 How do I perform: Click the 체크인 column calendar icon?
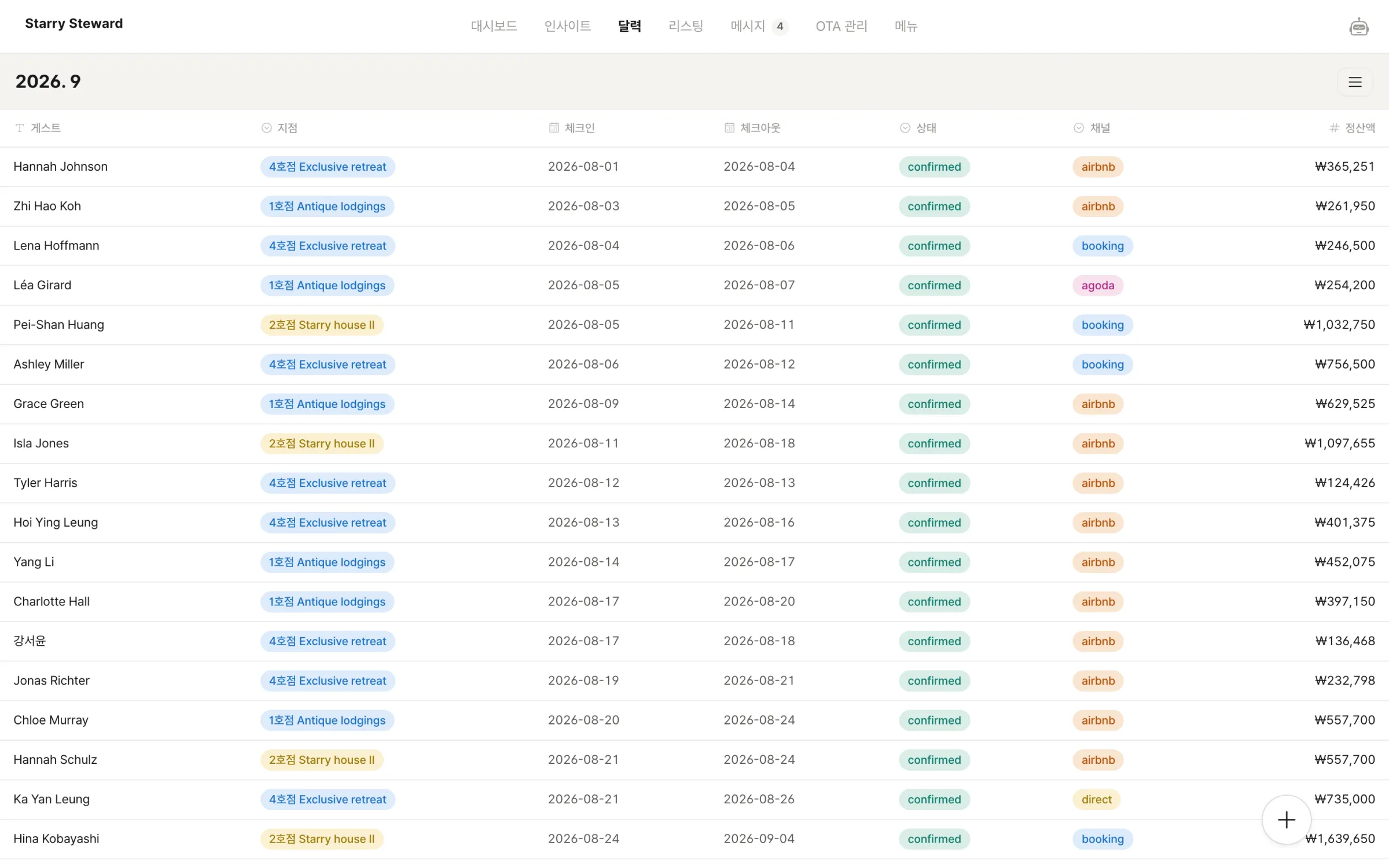tap(554, 128)
